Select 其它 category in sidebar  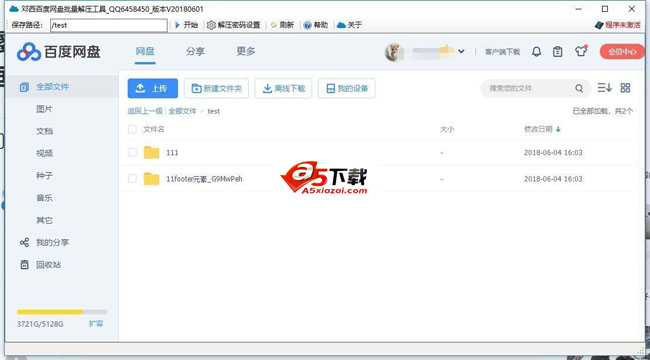[x=44, y=220]
